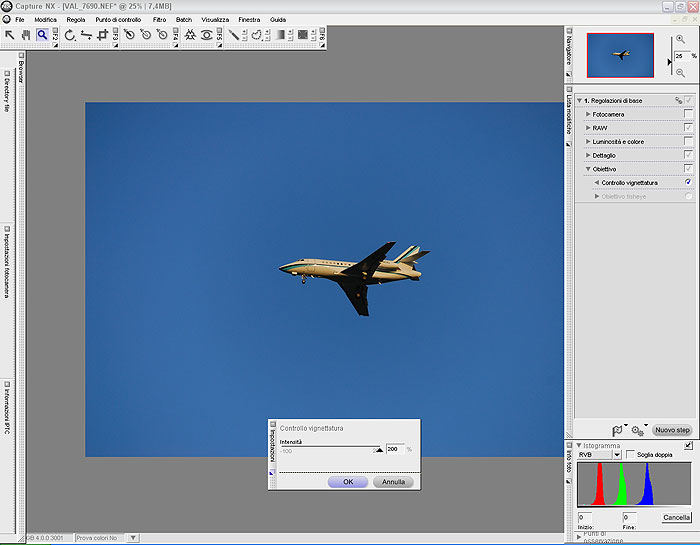Open the gears batch menu icon
Viewport: 700px width, 545px height.
point(638,430)
